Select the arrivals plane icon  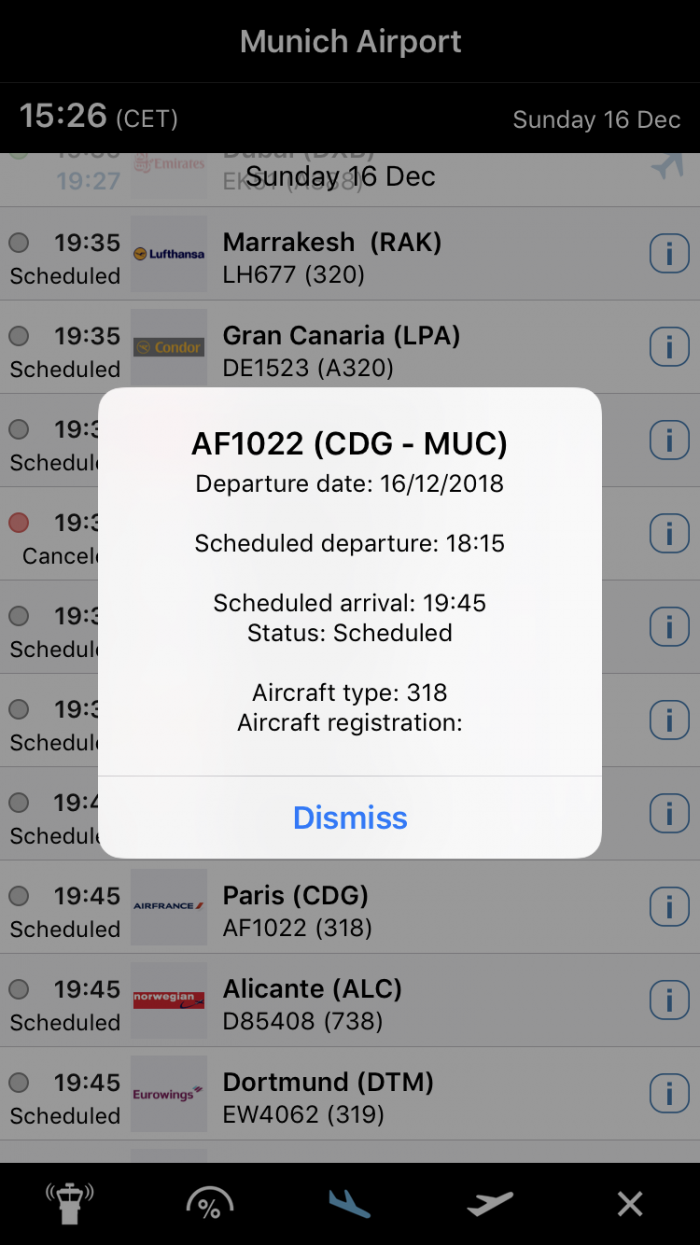[349, 1203]
